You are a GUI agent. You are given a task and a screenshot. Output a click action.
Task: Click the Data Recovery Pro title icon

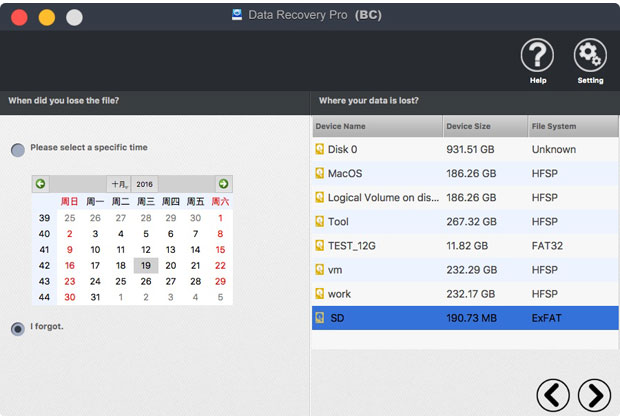pyautogui.click(x=237, y=15)
